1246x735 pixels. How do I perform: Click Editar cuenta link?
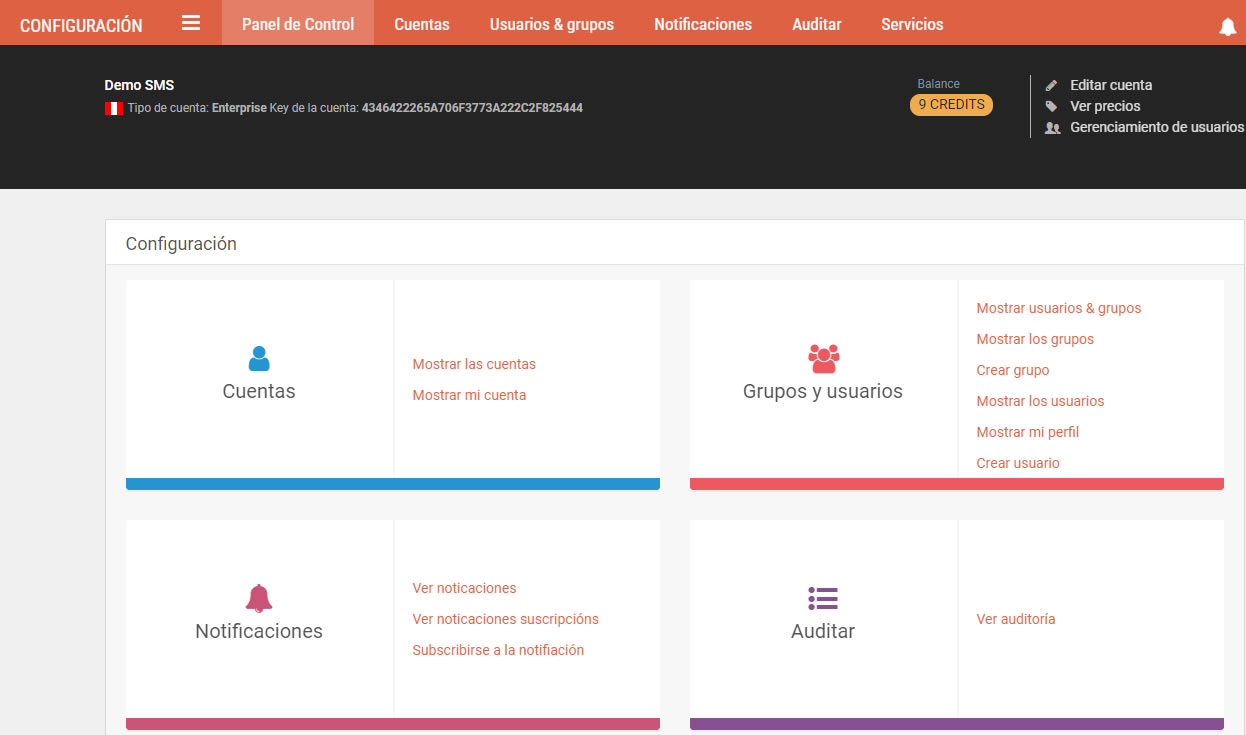pyautogui.click(x=1111, y=85)
